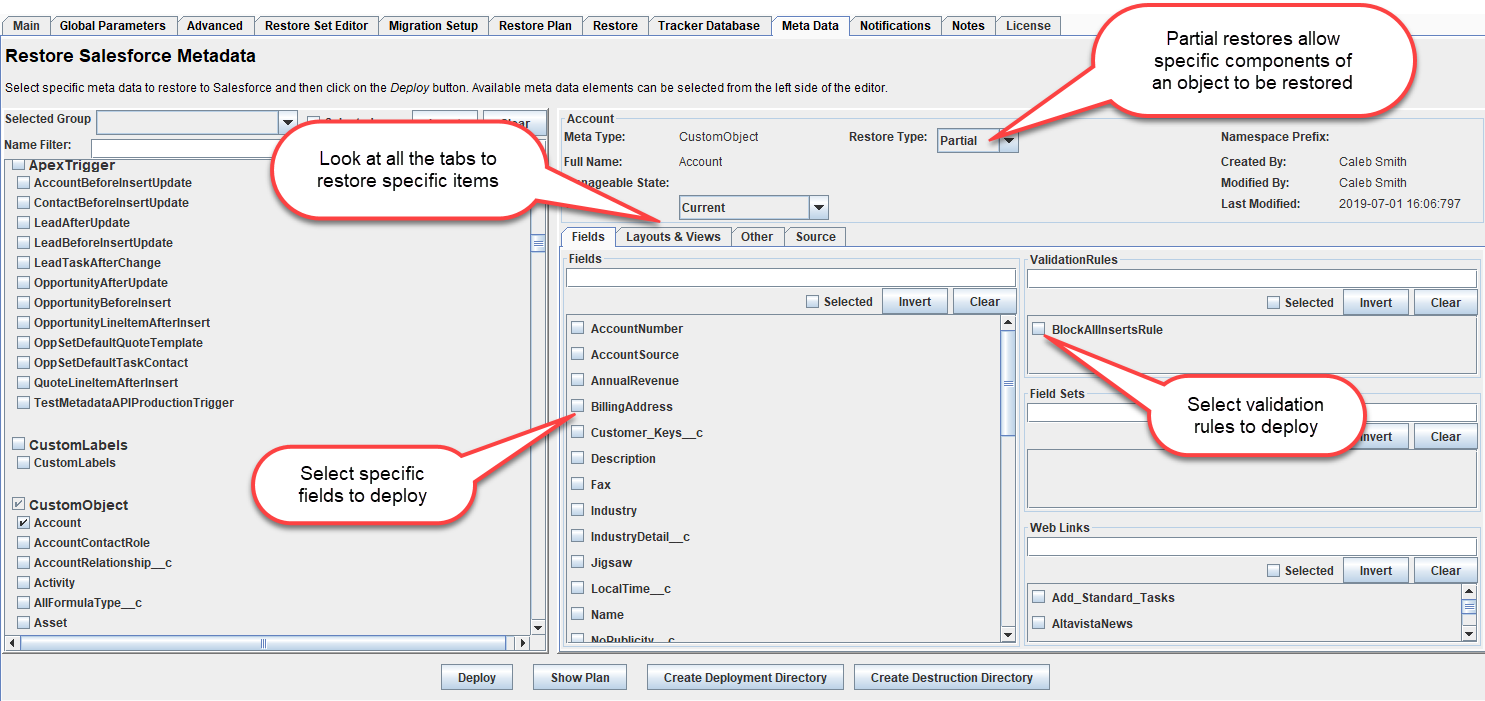Viewport: 1485px width, 701px height.
Task: Check the Add_Standard_Tasks web link
Action: pyautogui.click(x=1039, y=598)
